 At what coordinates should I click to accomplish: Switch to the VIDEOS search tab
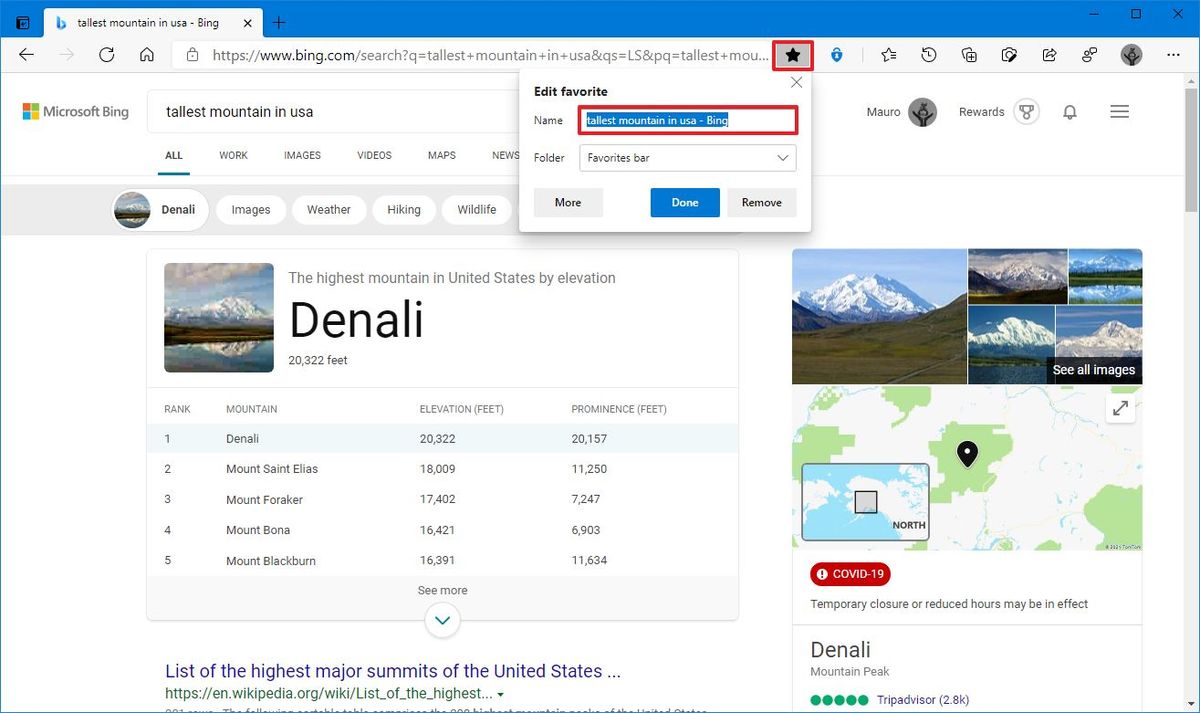(x=373, y=155)
